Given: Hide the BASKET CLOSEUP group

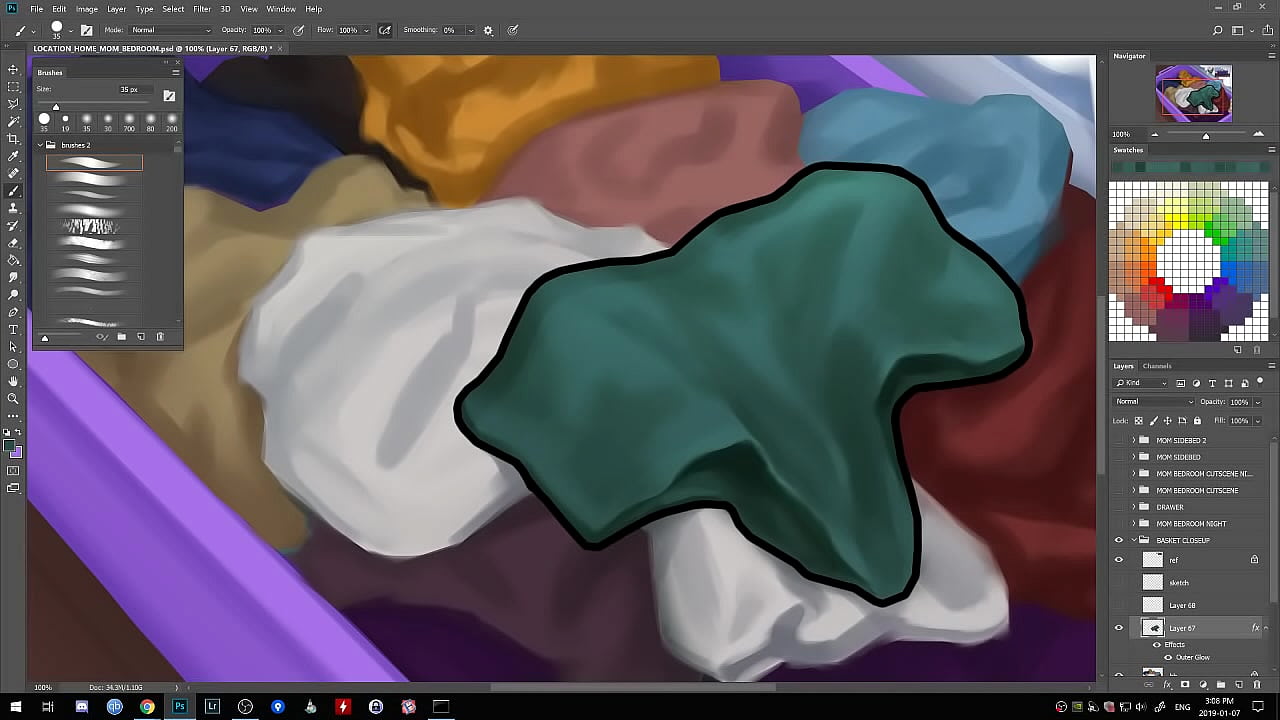Looking at the screenshot, I should point(1119,540).
